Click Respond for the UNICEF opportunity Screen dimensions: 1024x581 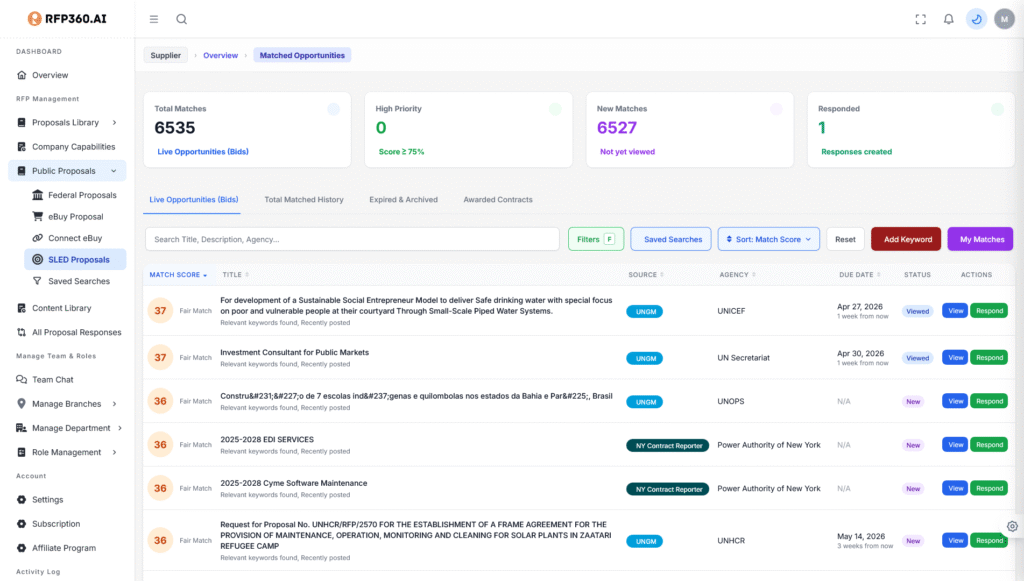click(x=989, y=311)
